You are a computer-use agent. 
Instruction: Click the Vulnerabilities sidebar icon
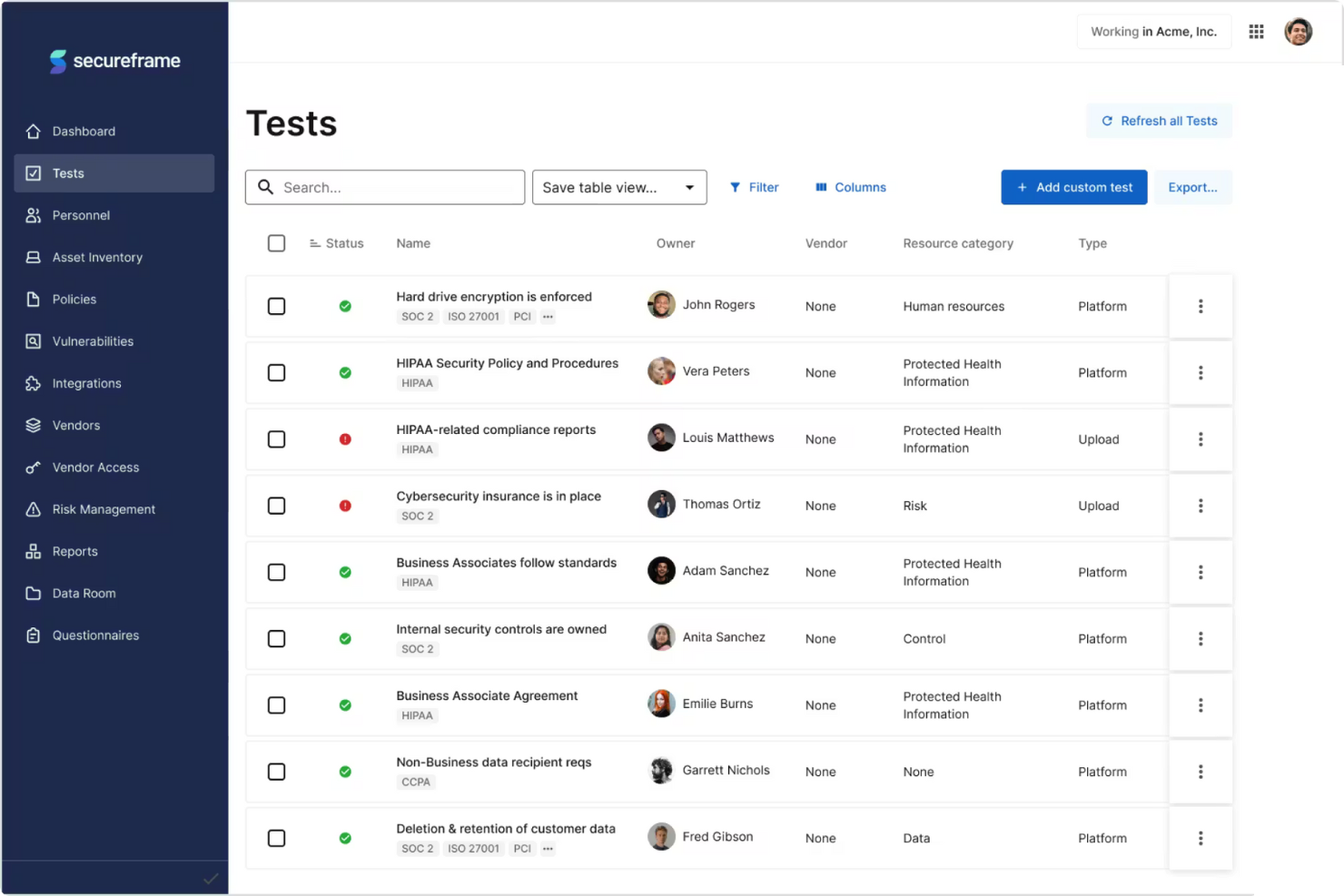click(33, 340)
